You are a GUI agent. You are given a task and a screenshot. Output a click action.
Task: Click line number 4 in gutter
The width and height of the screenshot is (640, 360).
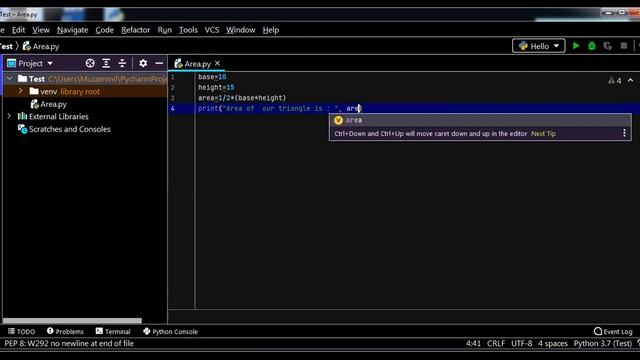tap(173, 108)
